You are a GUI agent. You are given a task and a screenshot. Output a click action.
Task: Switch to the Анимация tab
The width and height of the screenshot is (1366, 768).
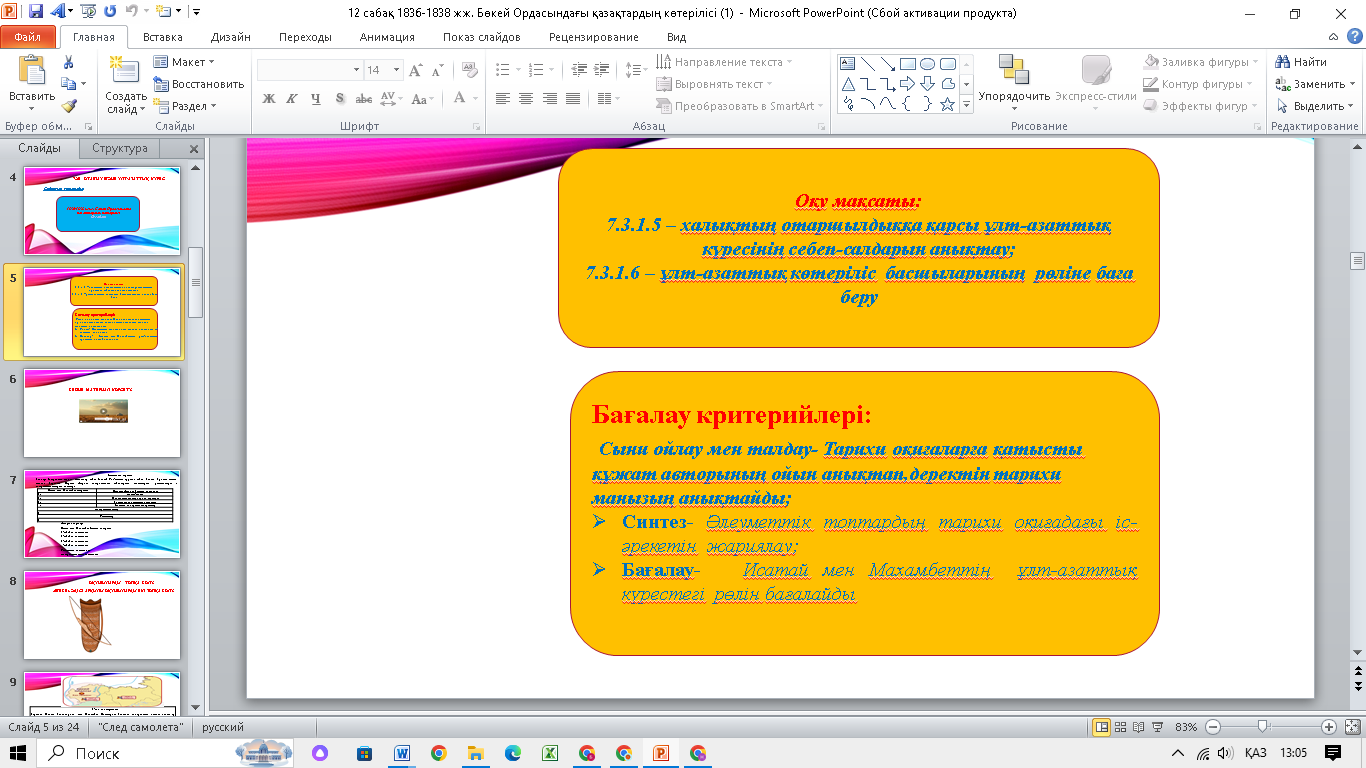(x=387, y=37)
